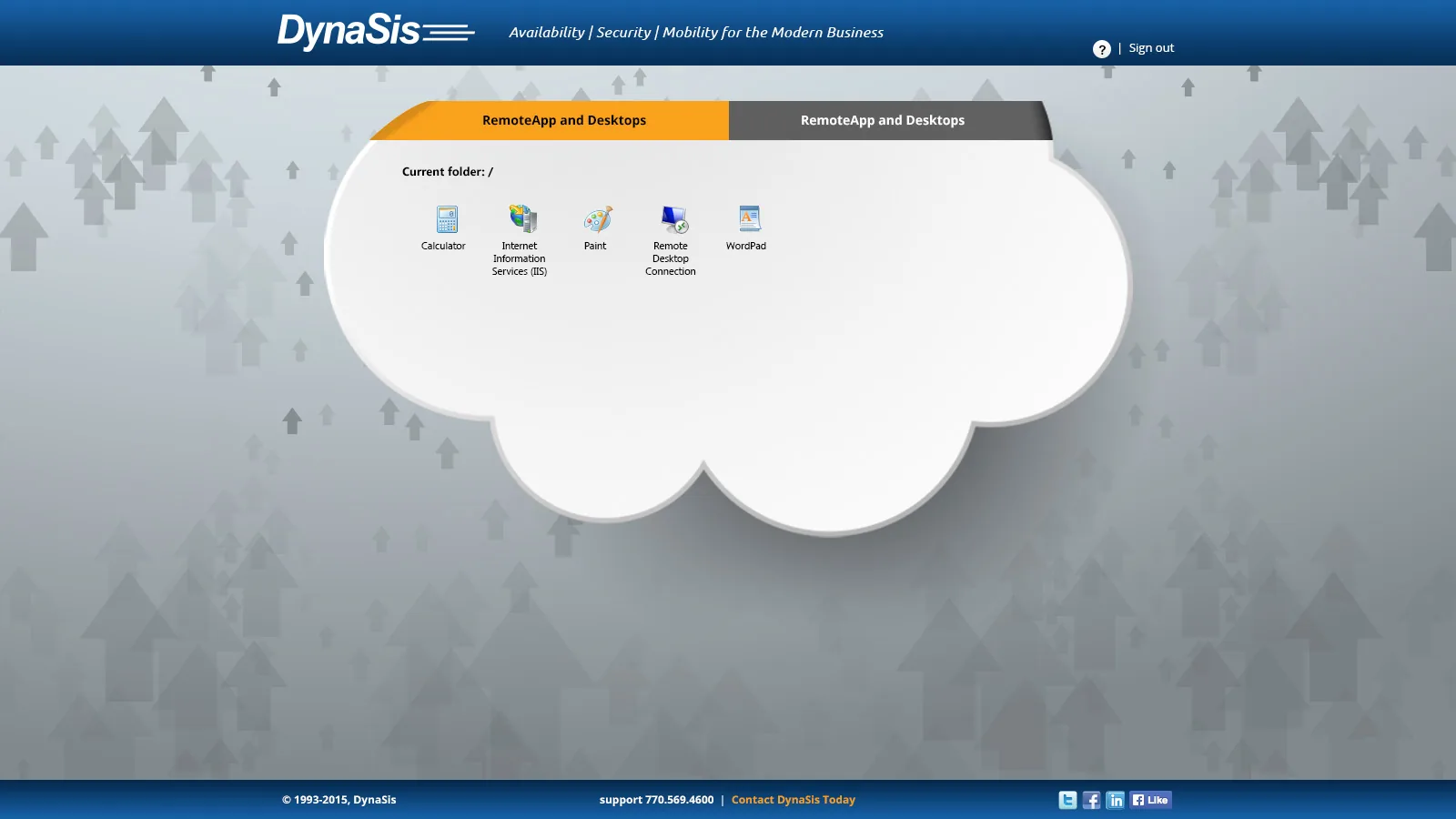Click the WordPad label text

click(x=746, y=246)
